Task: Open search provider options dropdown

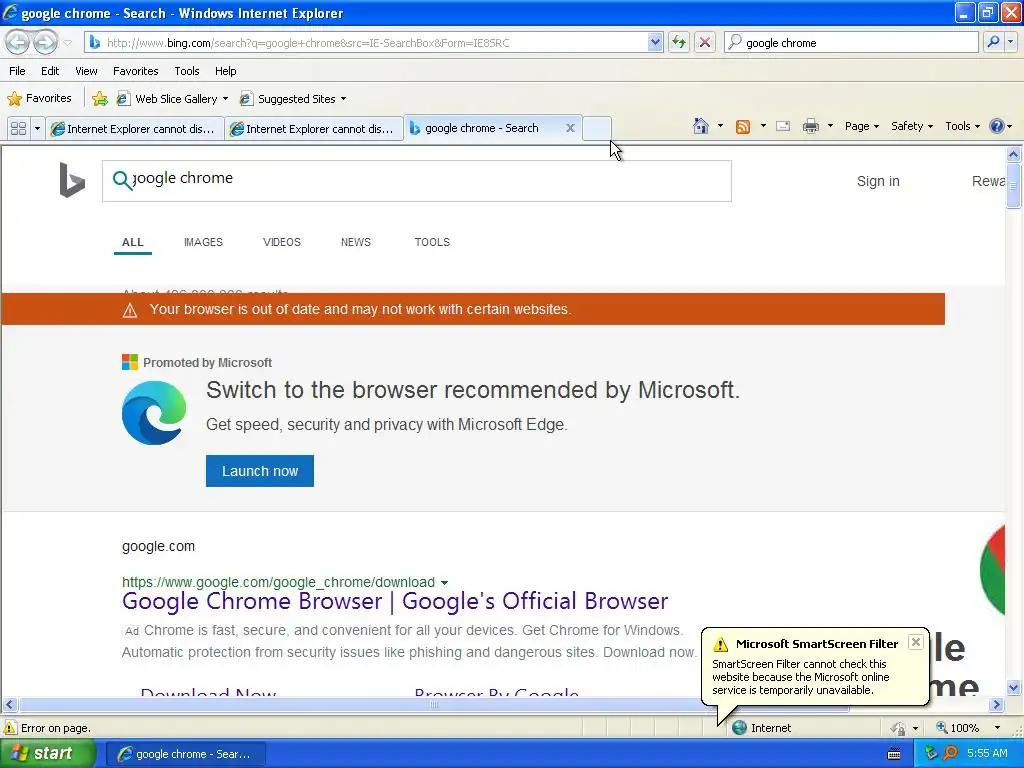Action: click(1011, 42)
